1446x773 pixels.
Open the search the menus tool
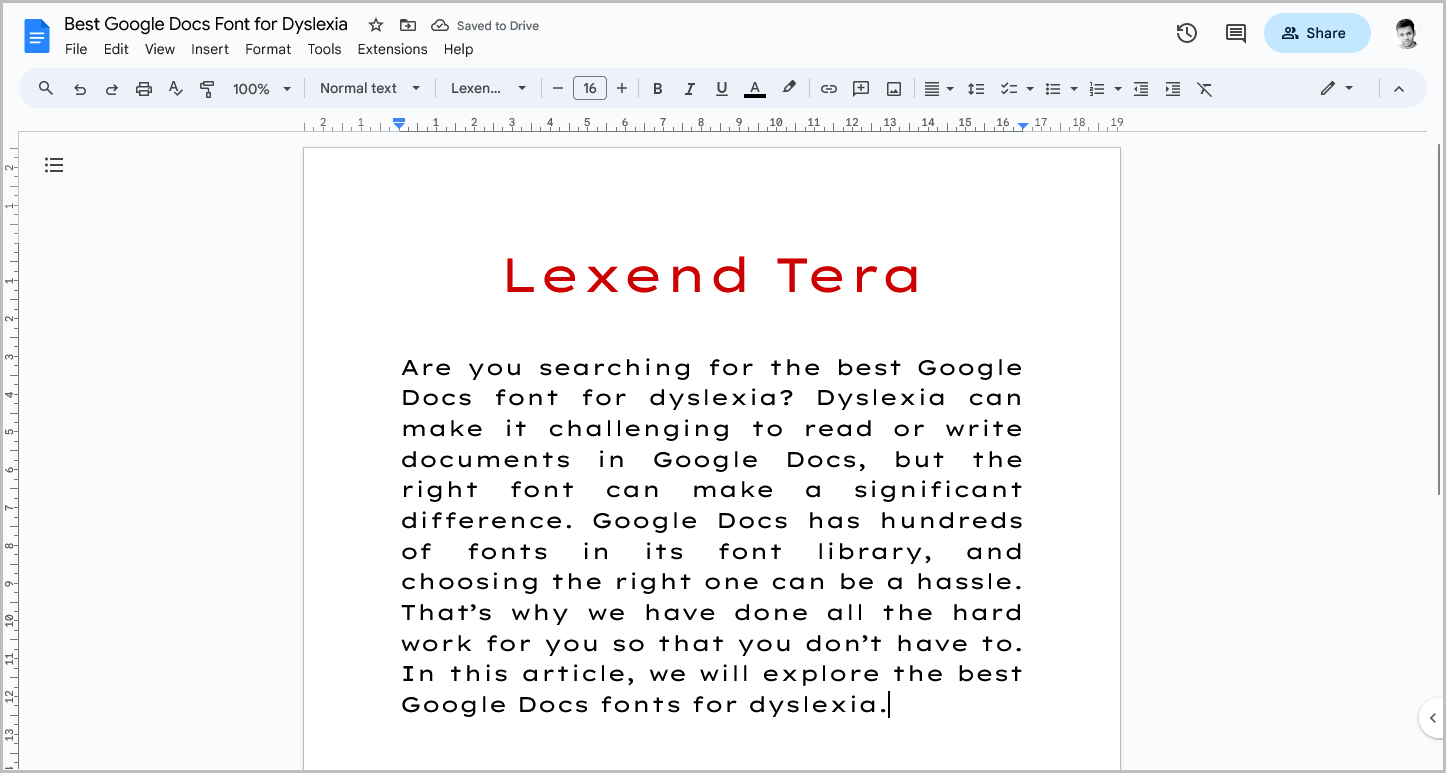coord(46,89)
